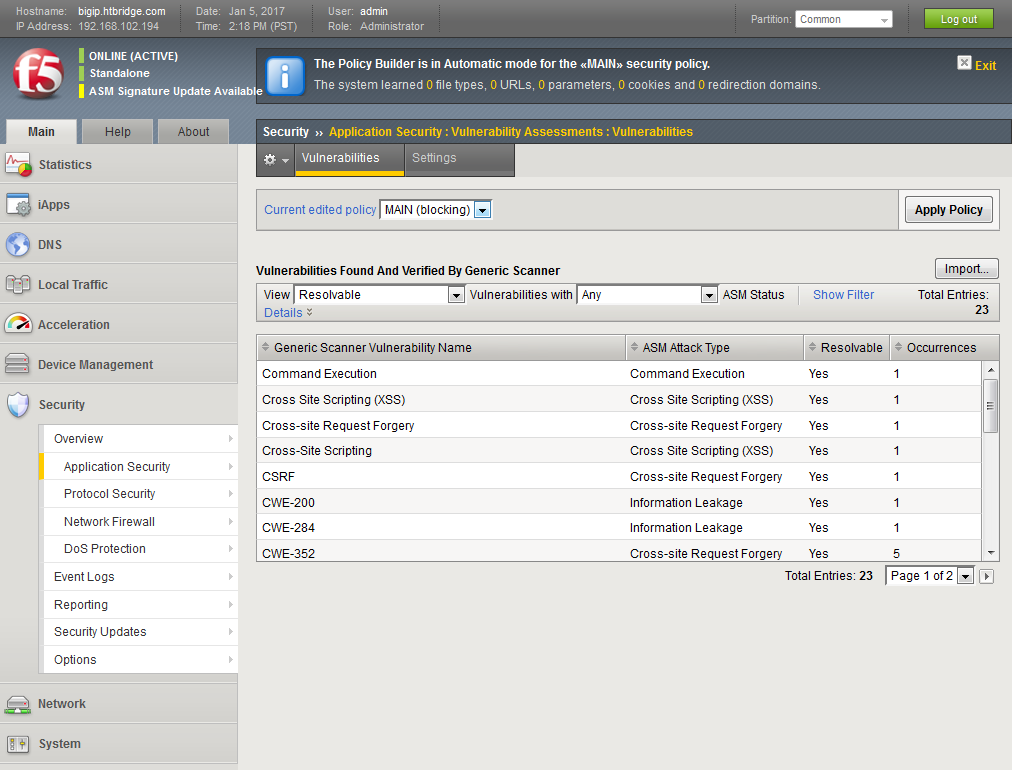Click the iApps gear window icon

(x=19, y=205)
